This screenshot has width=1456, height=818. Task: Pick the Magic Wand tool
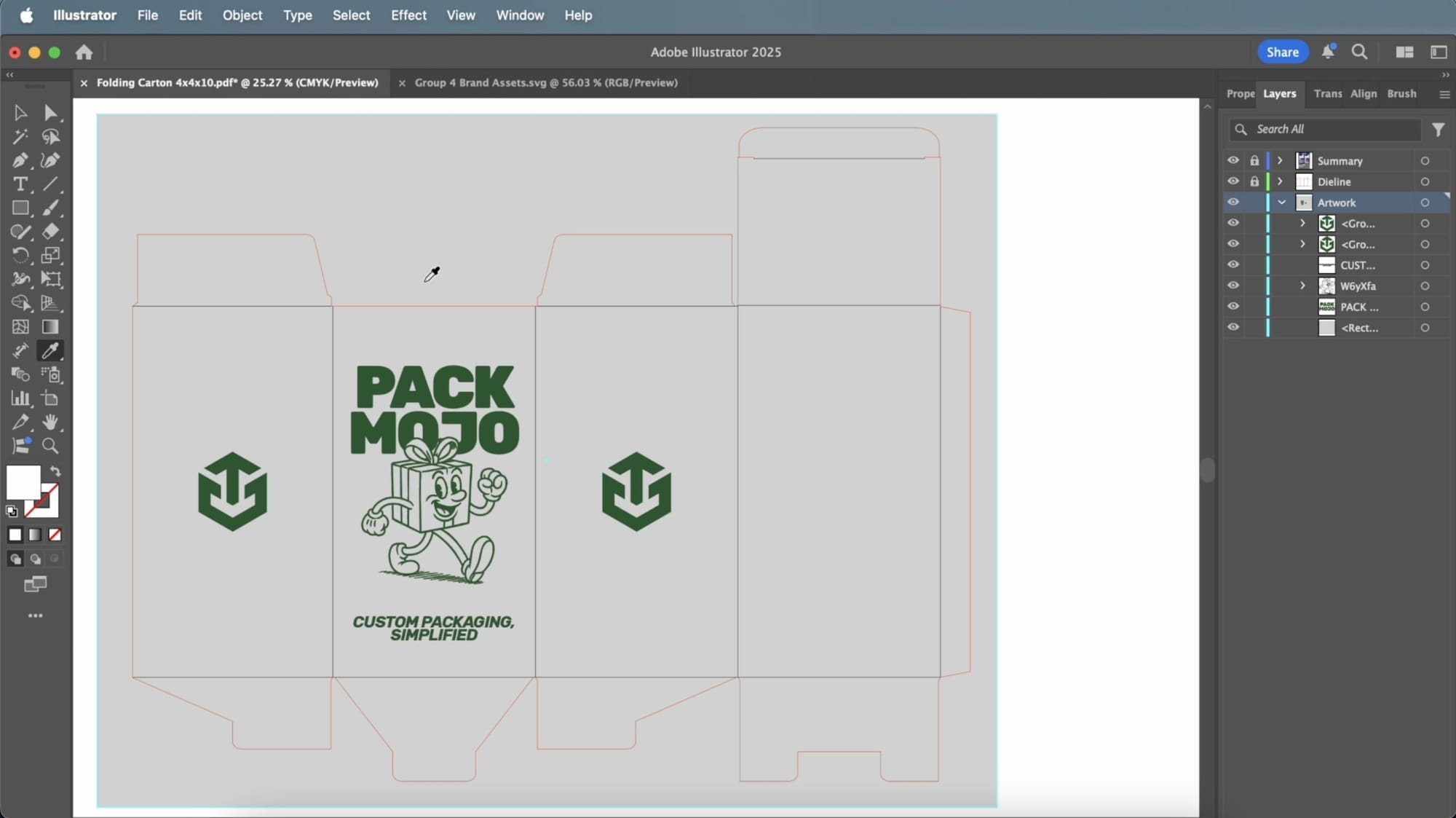[20, 137]
